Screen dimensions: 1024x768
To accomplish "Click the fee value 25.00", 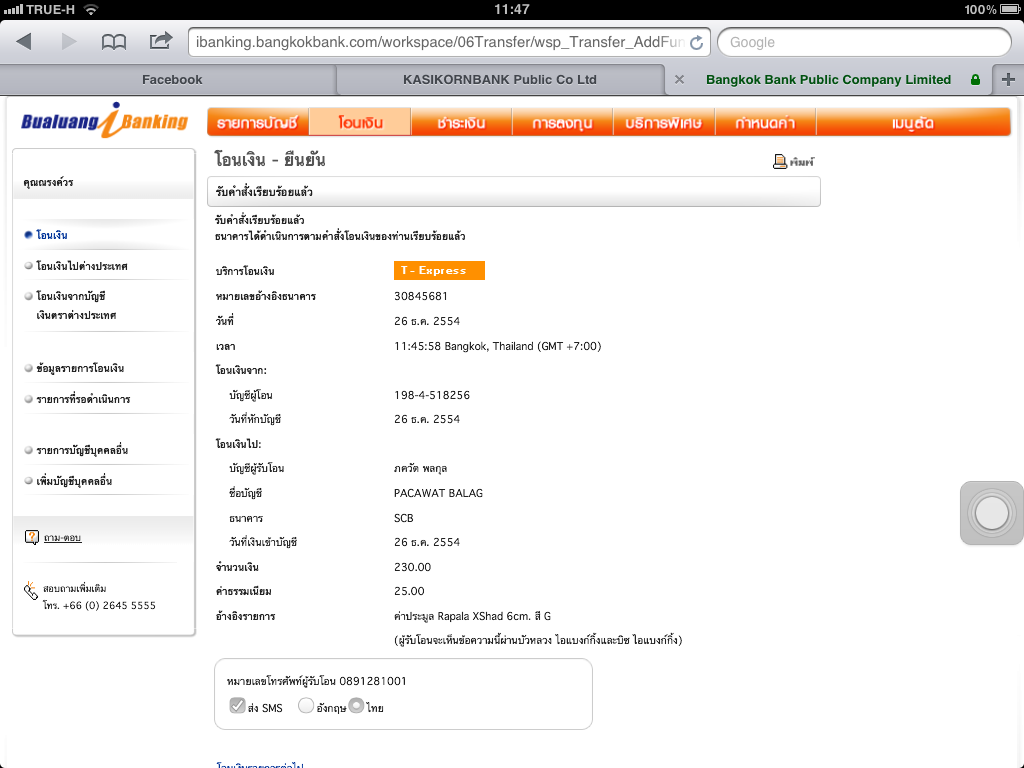I will pyautogui.click(x=409, y=591).
